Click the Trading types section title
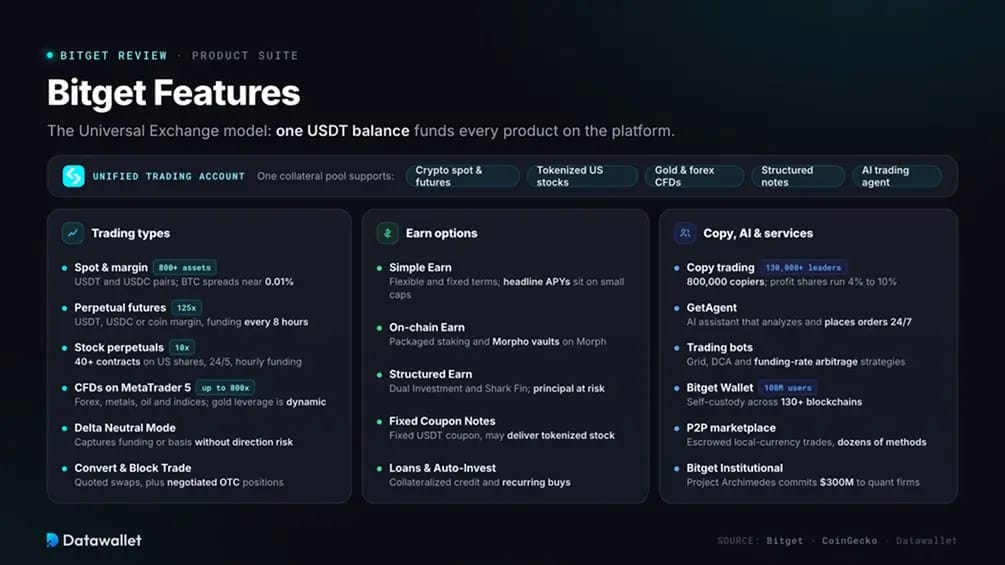The width and height of the screenshot is (1005, 565). pos(131,233)
